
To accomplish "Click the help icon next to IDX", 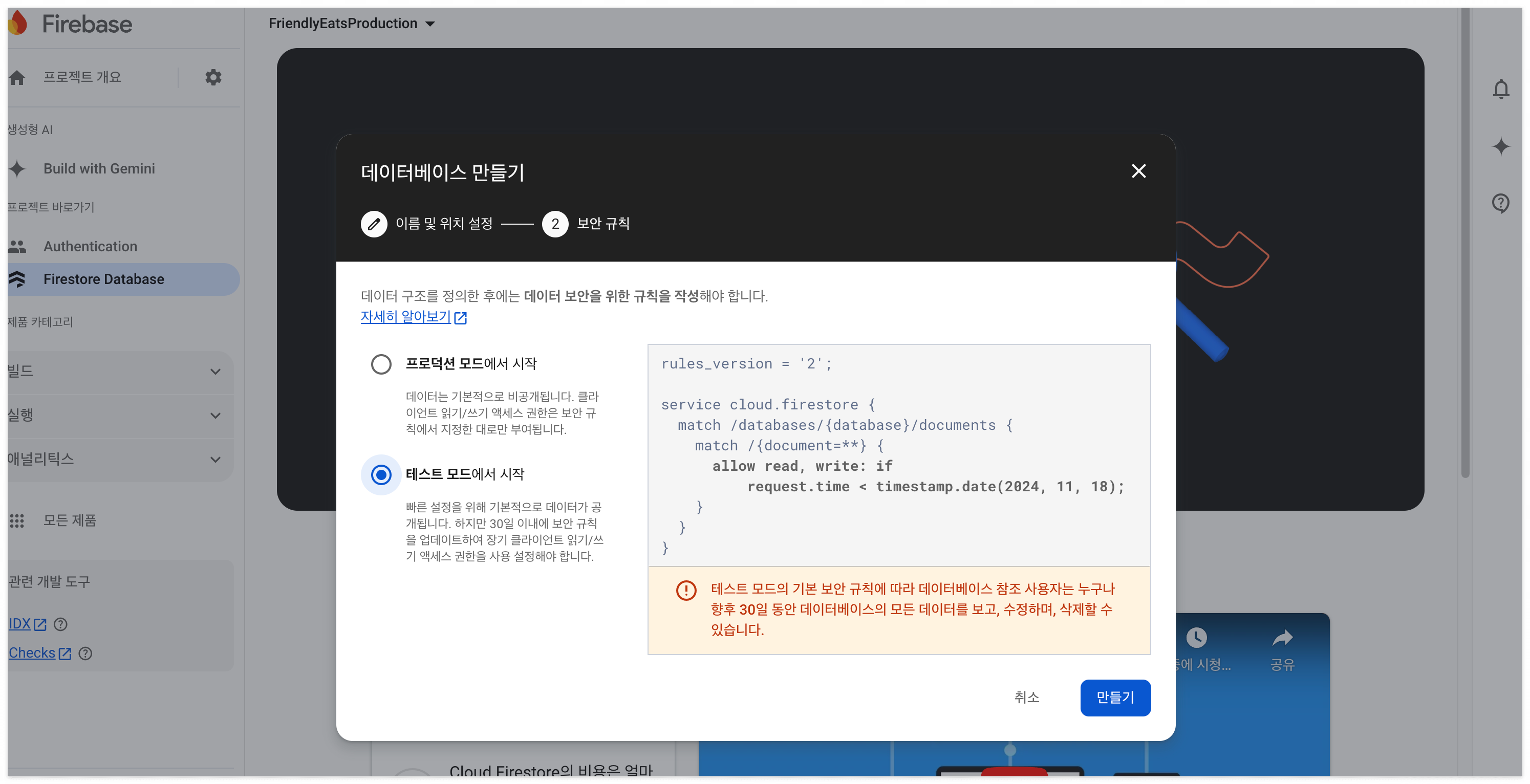I will 60,624.
